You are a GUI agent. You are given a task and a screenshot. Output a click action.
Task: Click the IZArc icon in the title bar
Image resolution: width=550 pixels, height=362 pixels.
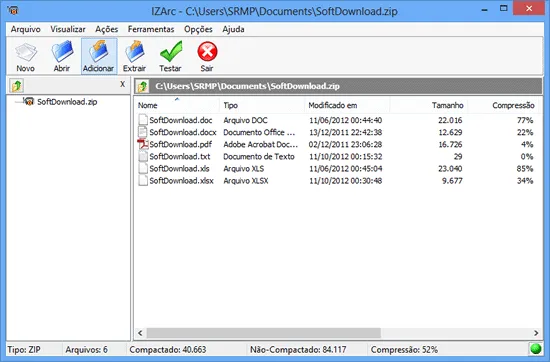13,10
